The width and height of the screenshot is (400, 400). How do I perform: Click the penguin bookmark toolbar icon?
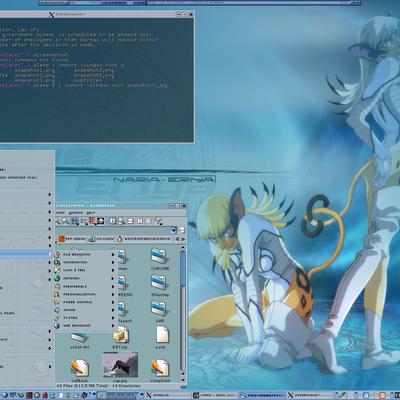(120, 239)
